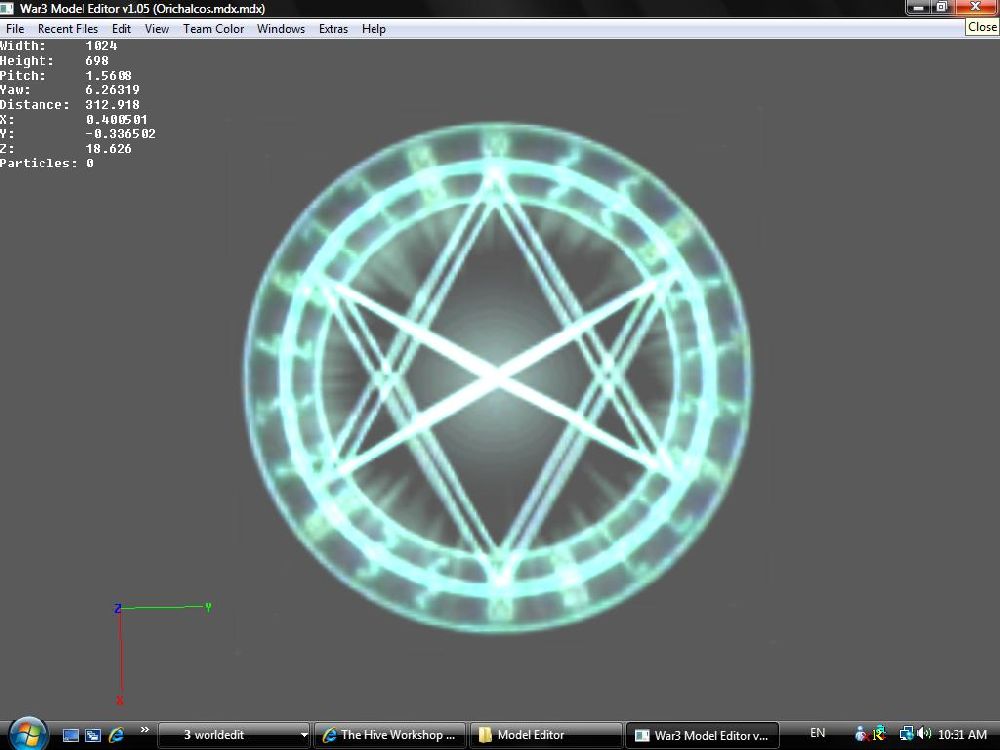Click the Yaw value 6.26319
The image size is (1000, 750).
112,90
